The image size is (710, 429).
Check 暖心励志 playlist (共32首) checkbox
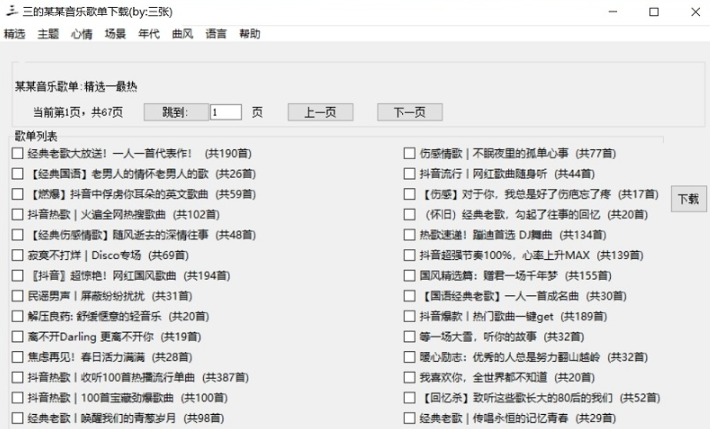409,357
